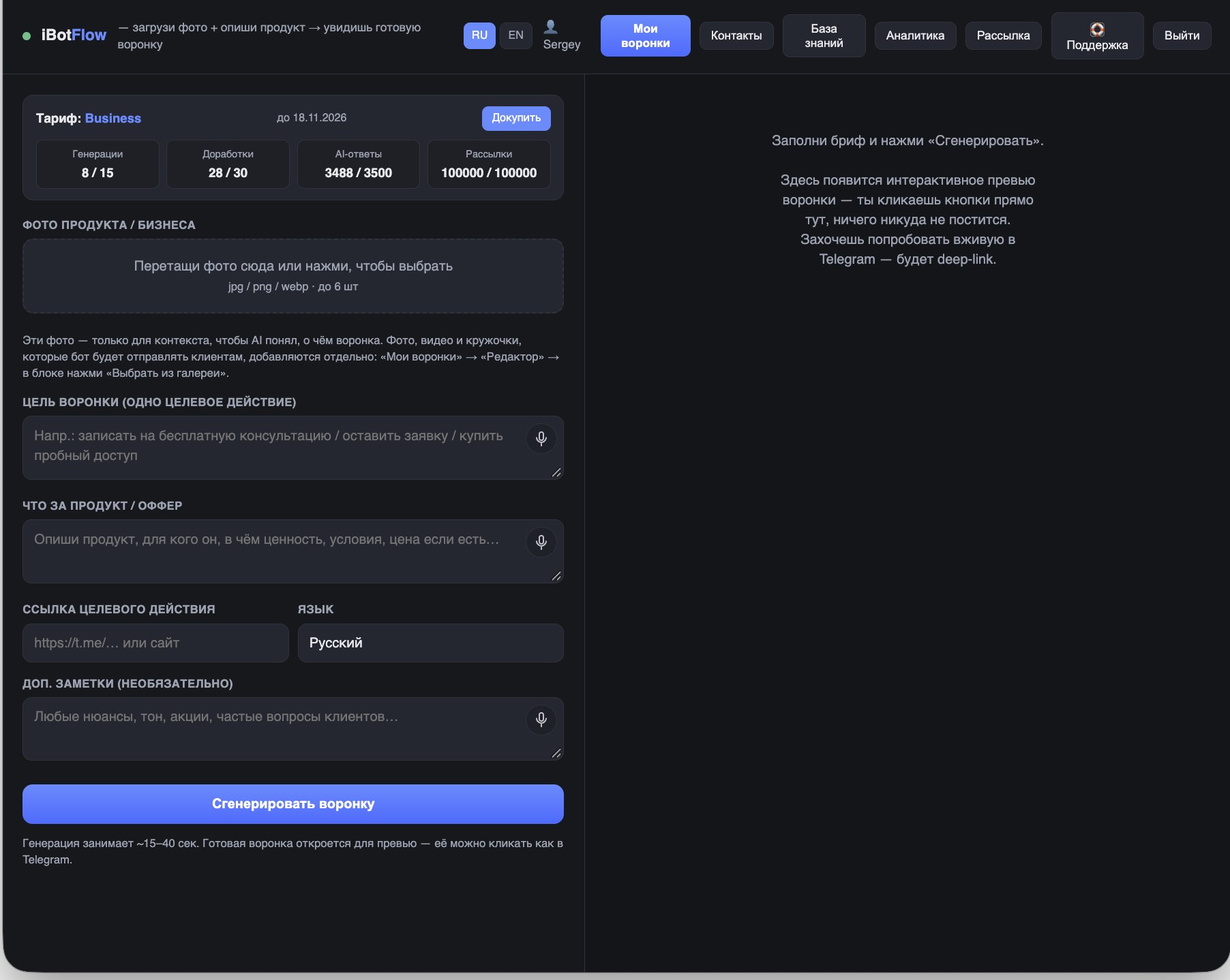This screenshot has width=1230, height=980.
Task: Click the «Заполни бриф и нажми» preview text
Action: tap(907, 140)
